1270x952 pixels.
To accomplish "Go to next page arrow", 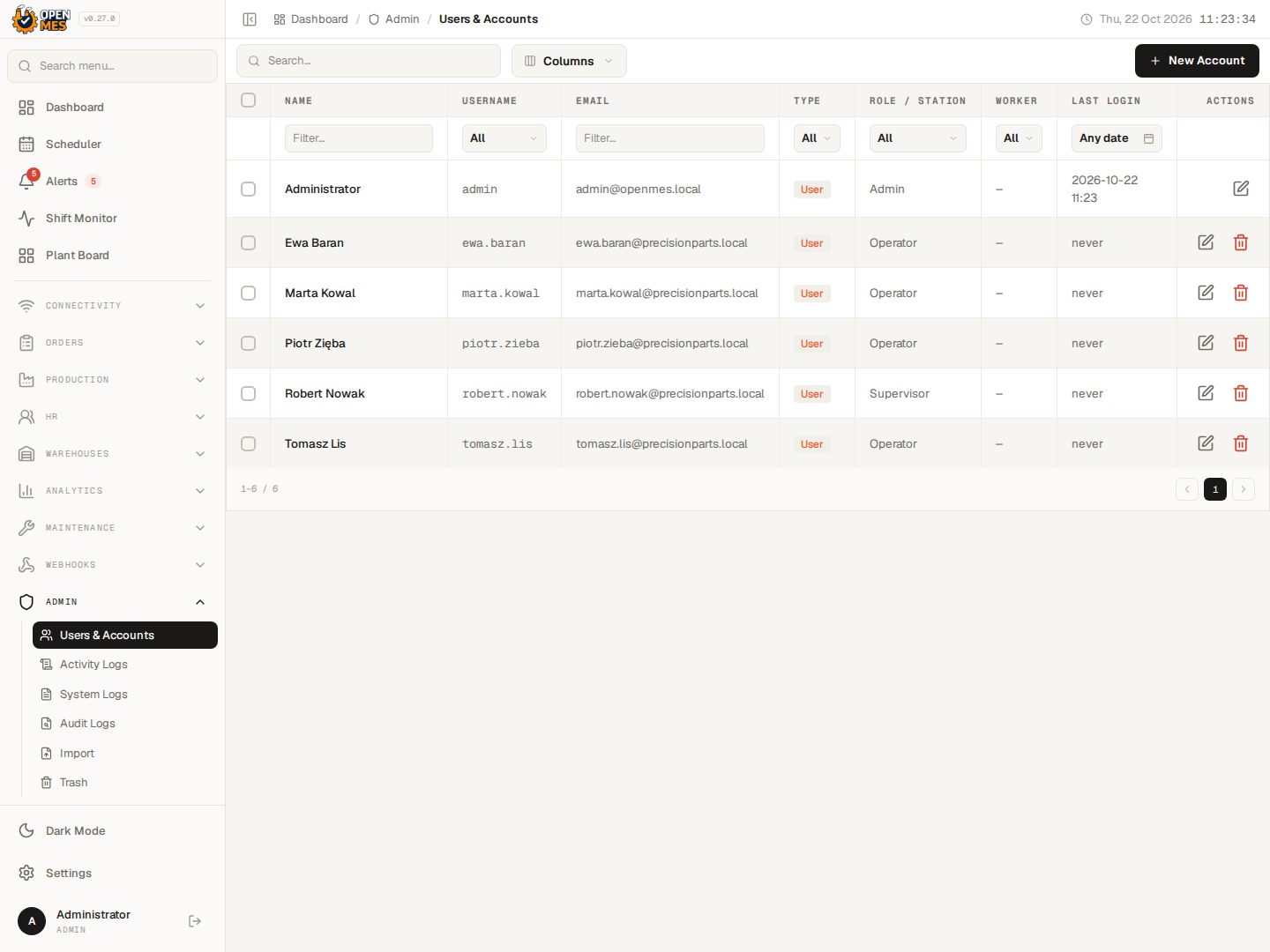I will 1244,489.
